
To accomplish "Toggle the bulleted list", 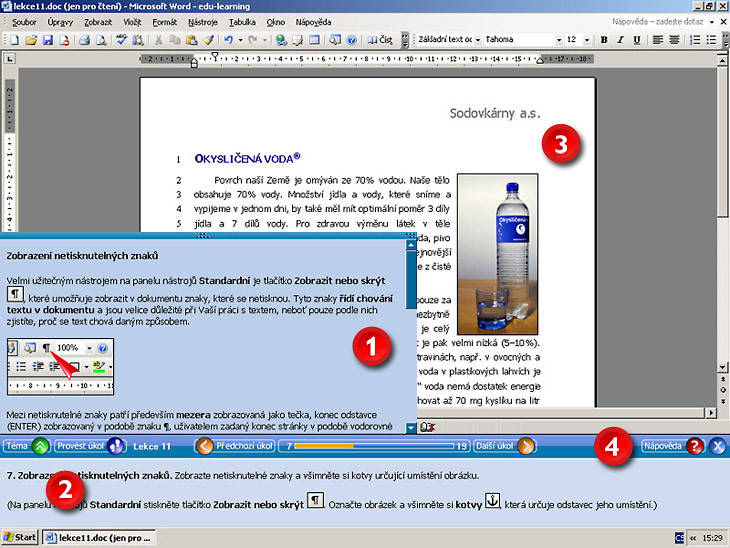I will pos(711,40).
